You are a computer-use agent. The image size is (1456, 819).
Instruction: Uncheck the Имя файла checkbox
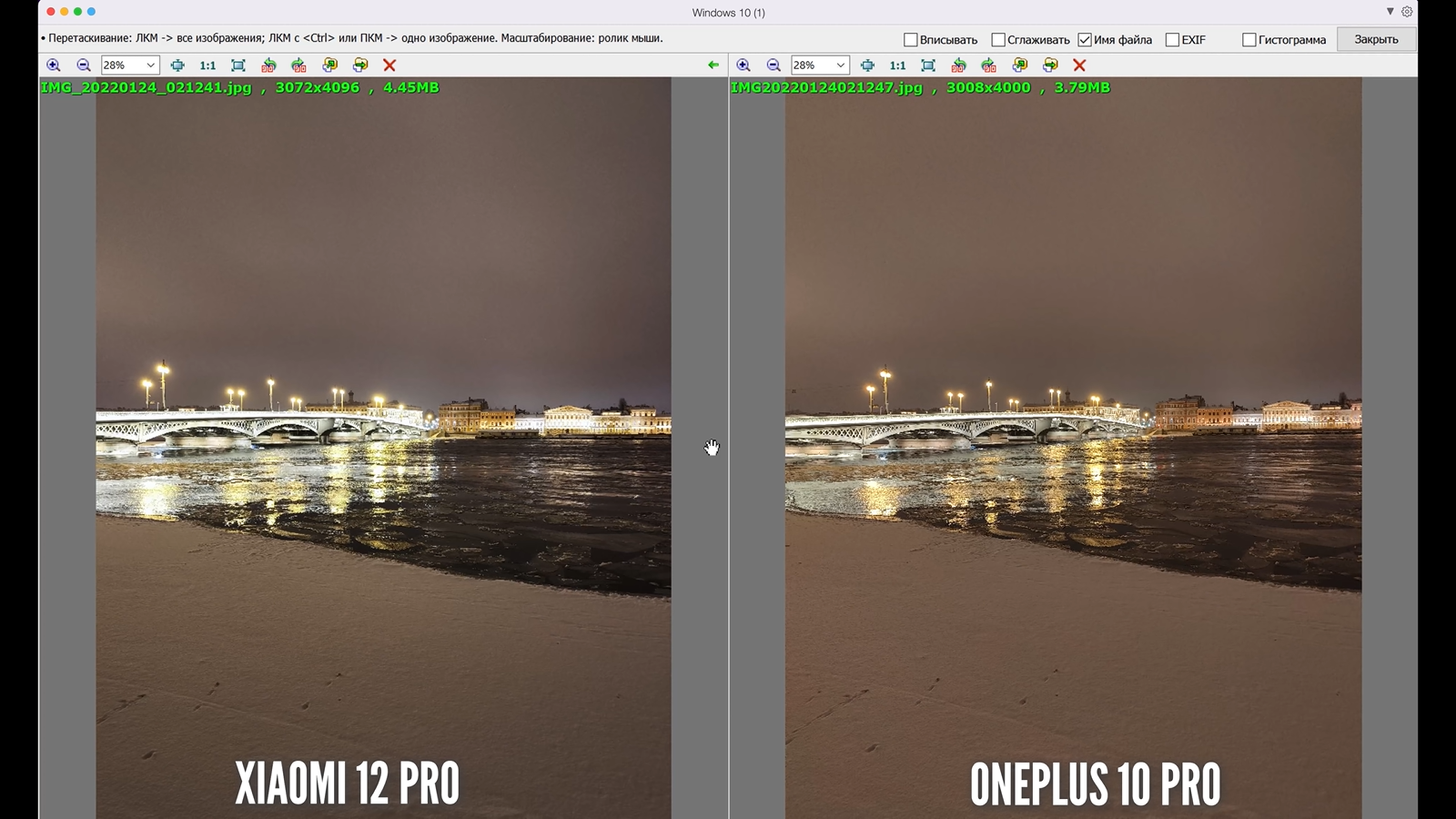point(1085,40)
